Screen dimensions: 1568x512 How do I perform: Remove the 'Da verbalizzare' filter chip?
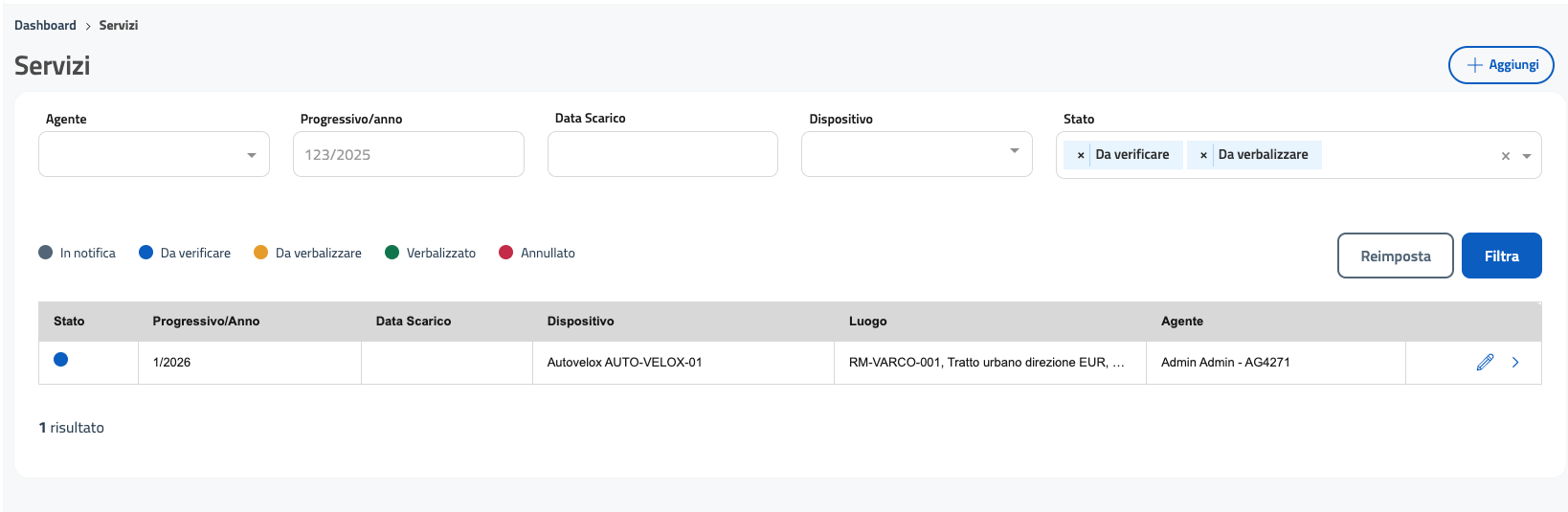click(x=1203, y=155)
